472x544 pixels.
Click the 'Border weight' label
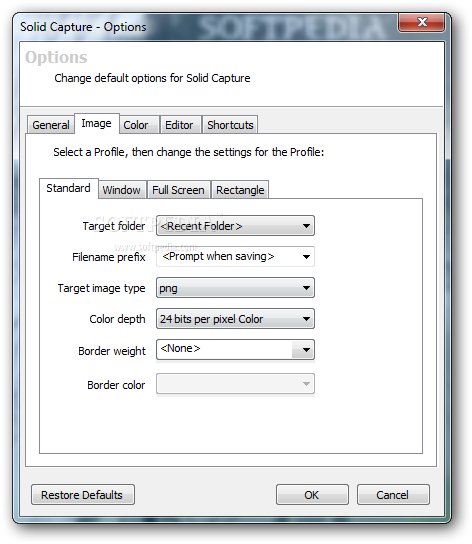click(112, 351)
